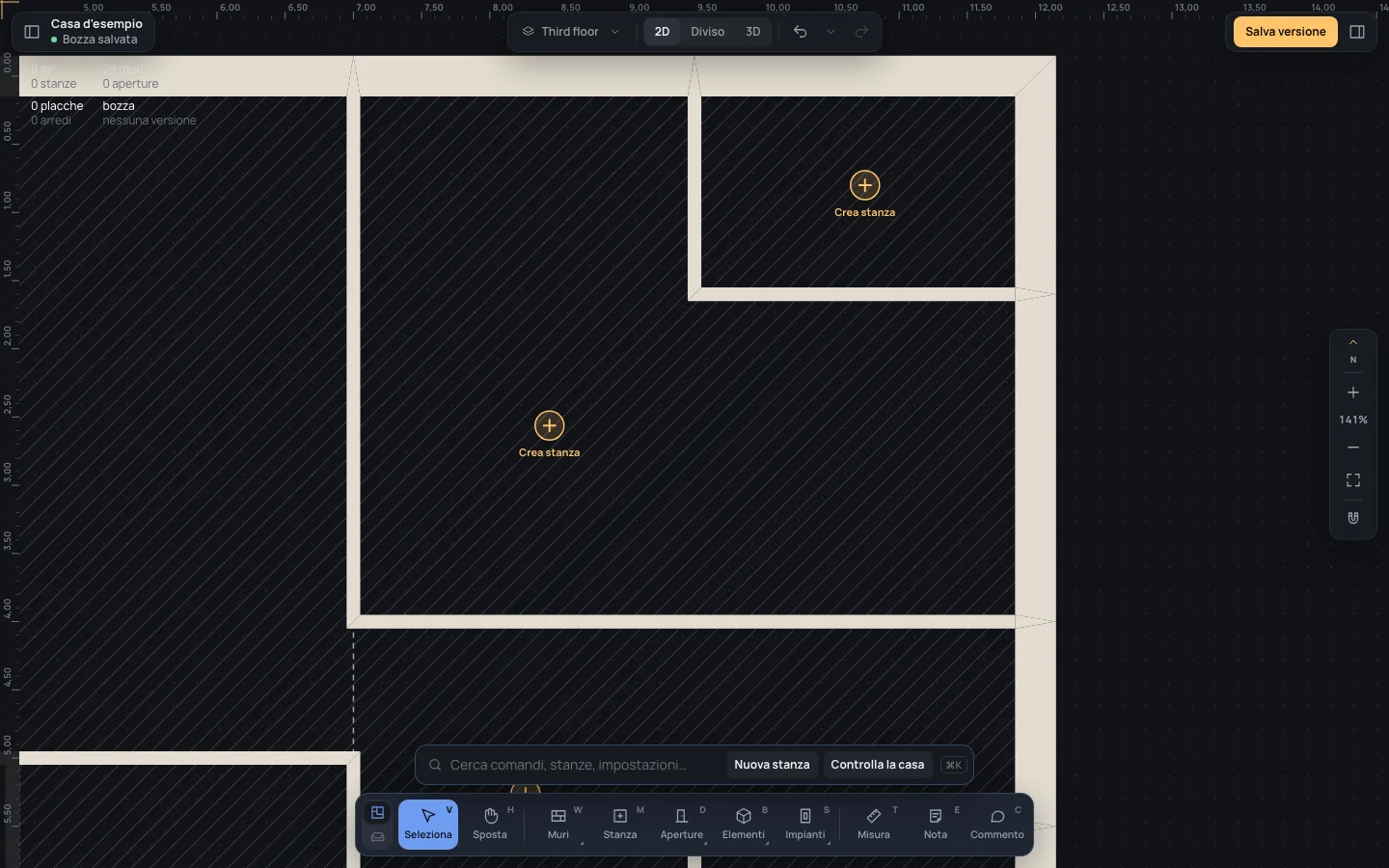This screenshot has height=868, width=1389.
Task: Click Controlla la casa button
Action: [878, 765]
